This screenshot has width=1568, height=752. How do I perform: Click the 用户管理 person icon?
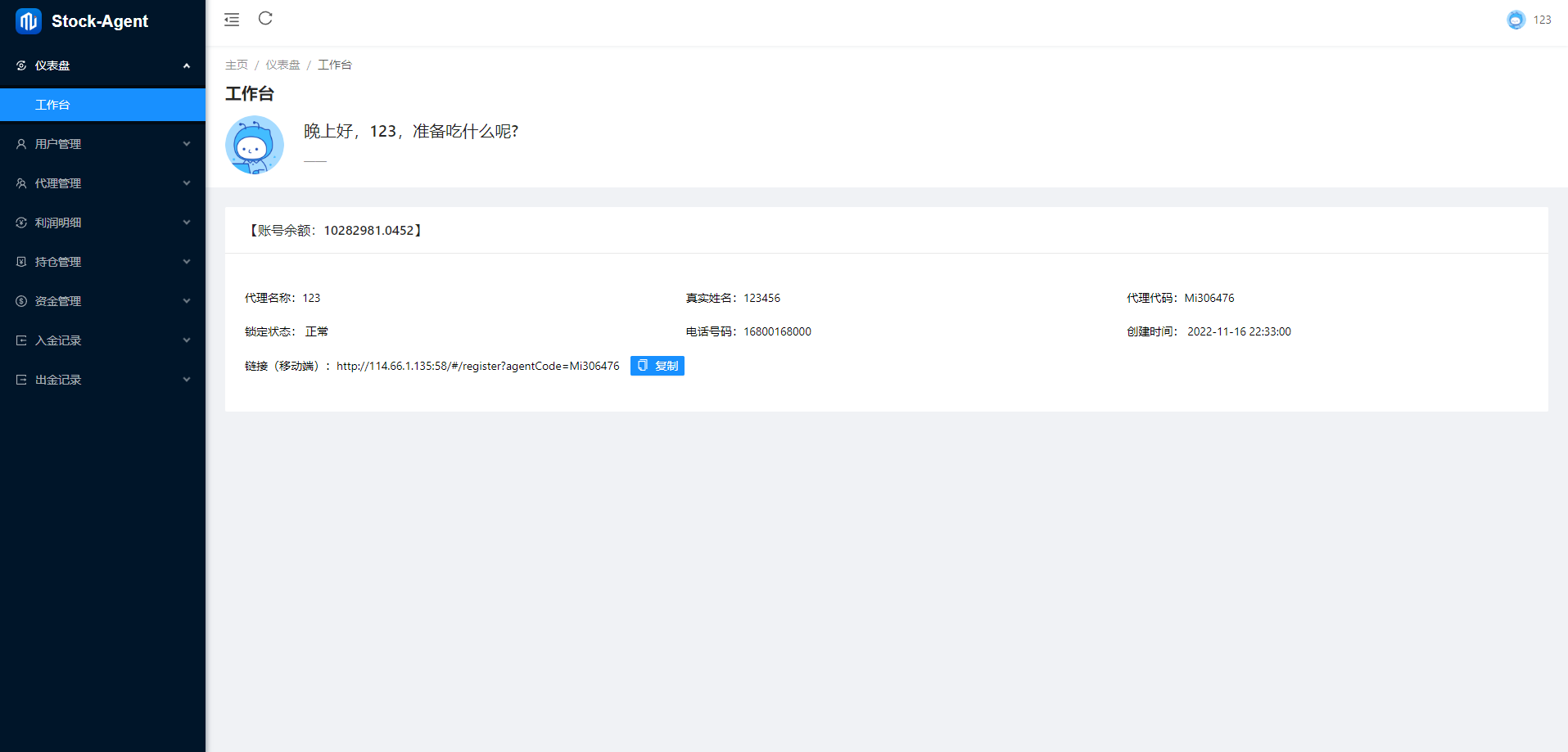click(21, 144)
